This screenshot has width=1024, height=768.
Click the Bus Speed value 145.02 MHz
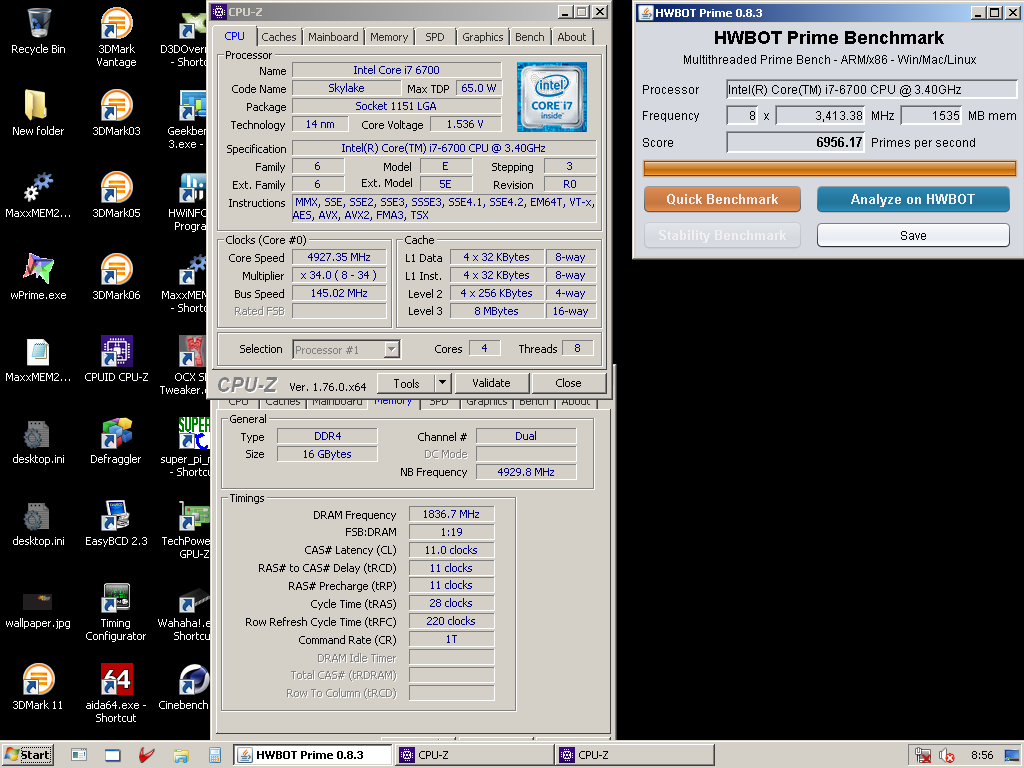(x=339, y=293)
